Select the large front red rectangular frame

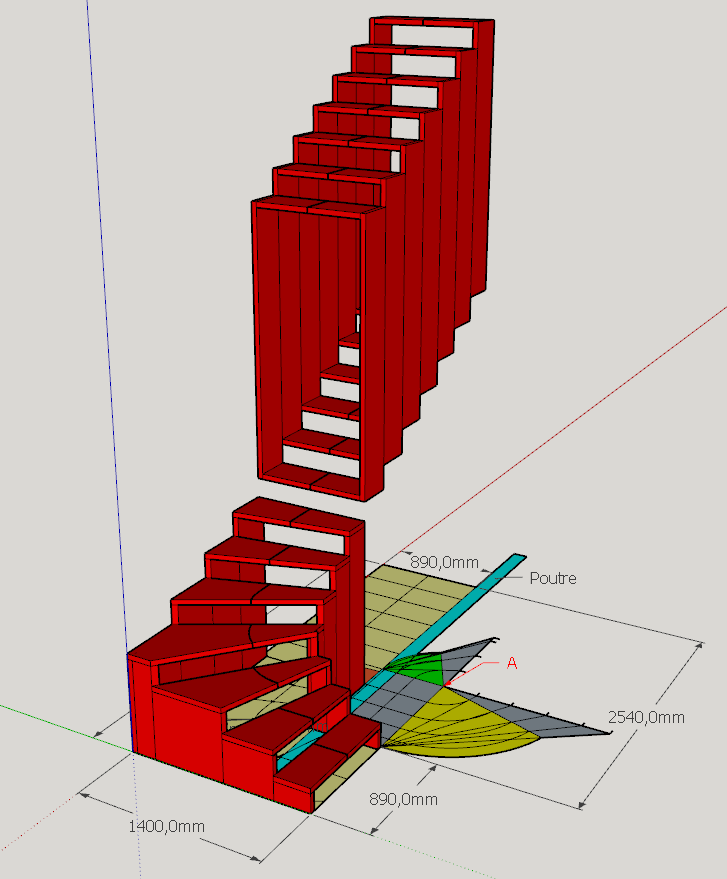318,348
